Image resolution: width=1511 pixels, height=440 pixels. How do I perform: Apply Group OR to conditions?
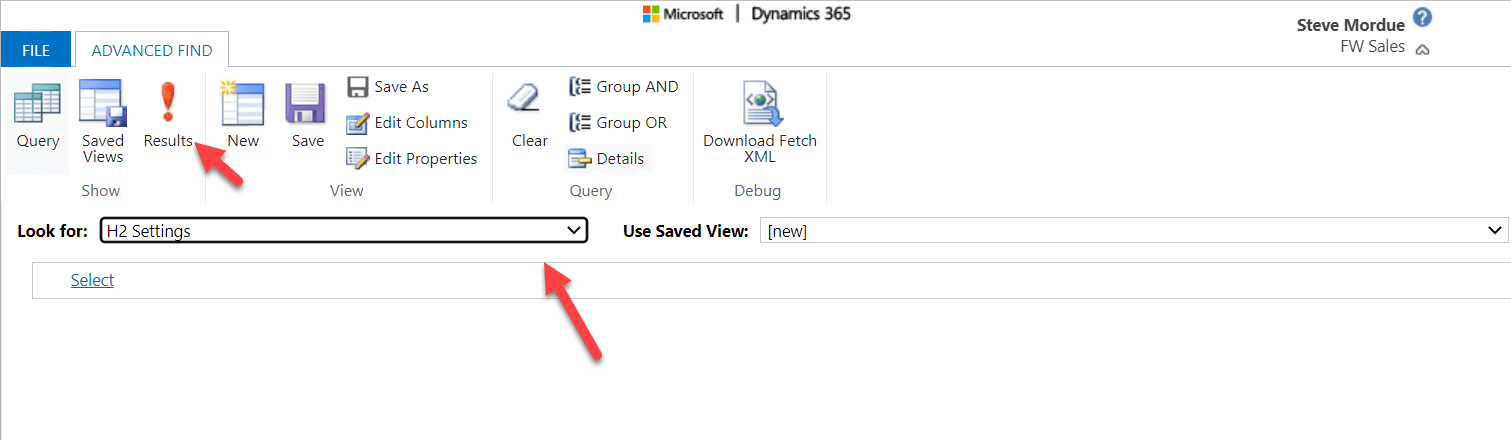(x=618, y=123)
